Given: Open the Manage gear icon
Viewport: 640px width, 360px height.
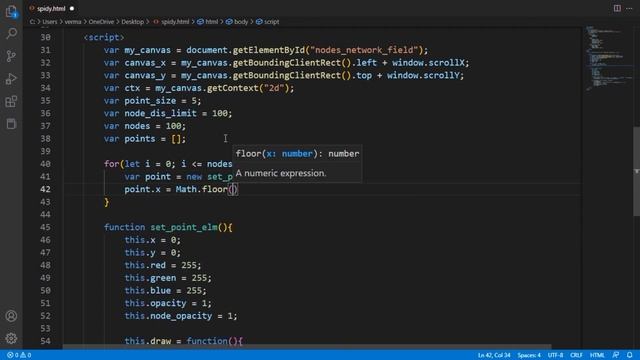Looking at the screenshot, I should [x=11, y=338].
